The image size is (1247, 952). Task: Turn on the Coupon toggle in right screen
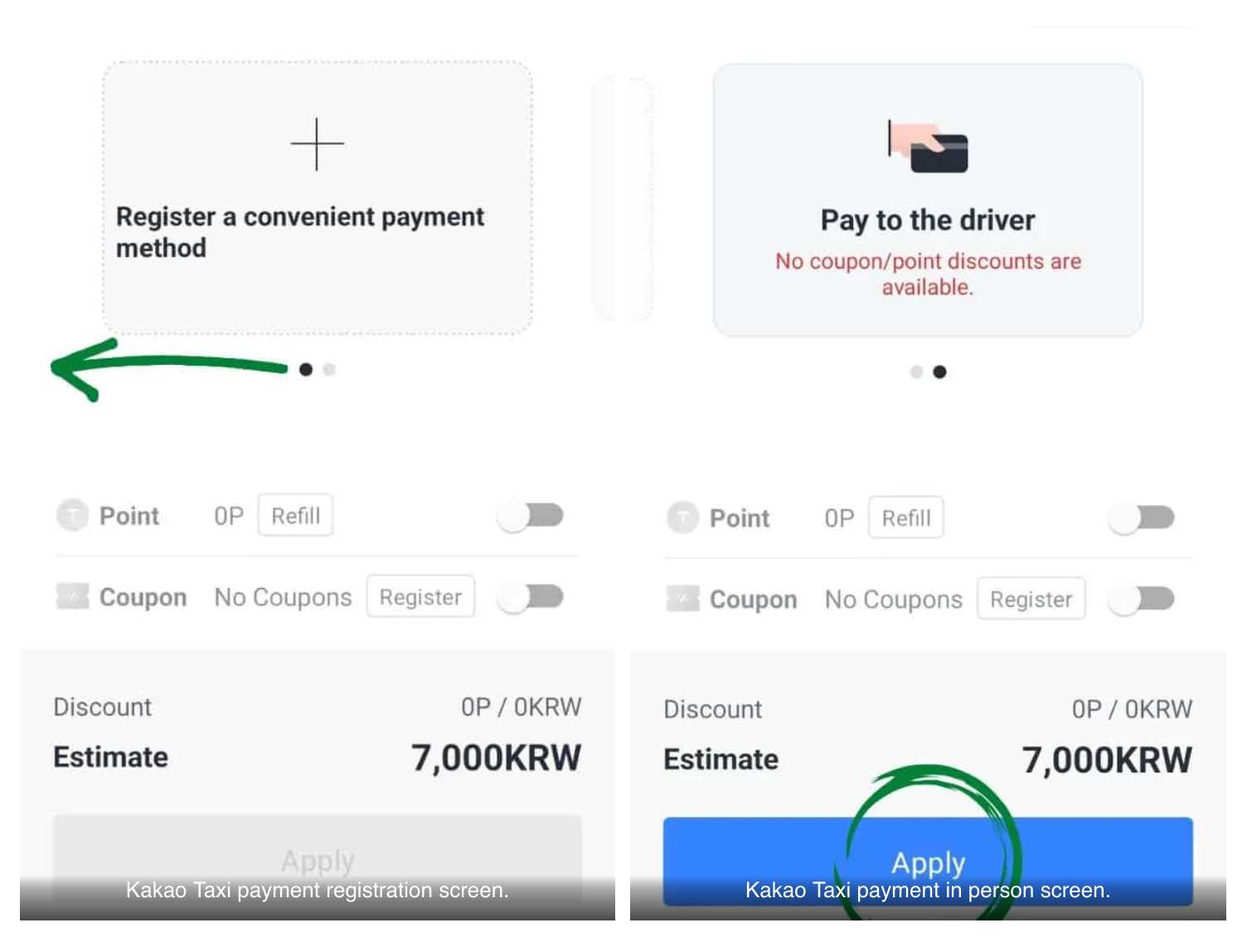[1142, 599]
